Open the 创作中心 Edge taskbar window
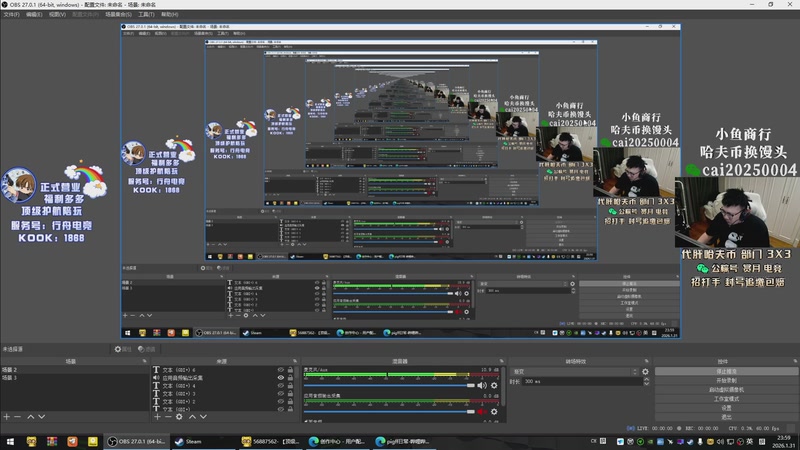The height and width of the screenshot is (450, 800). tap(337, 441)
